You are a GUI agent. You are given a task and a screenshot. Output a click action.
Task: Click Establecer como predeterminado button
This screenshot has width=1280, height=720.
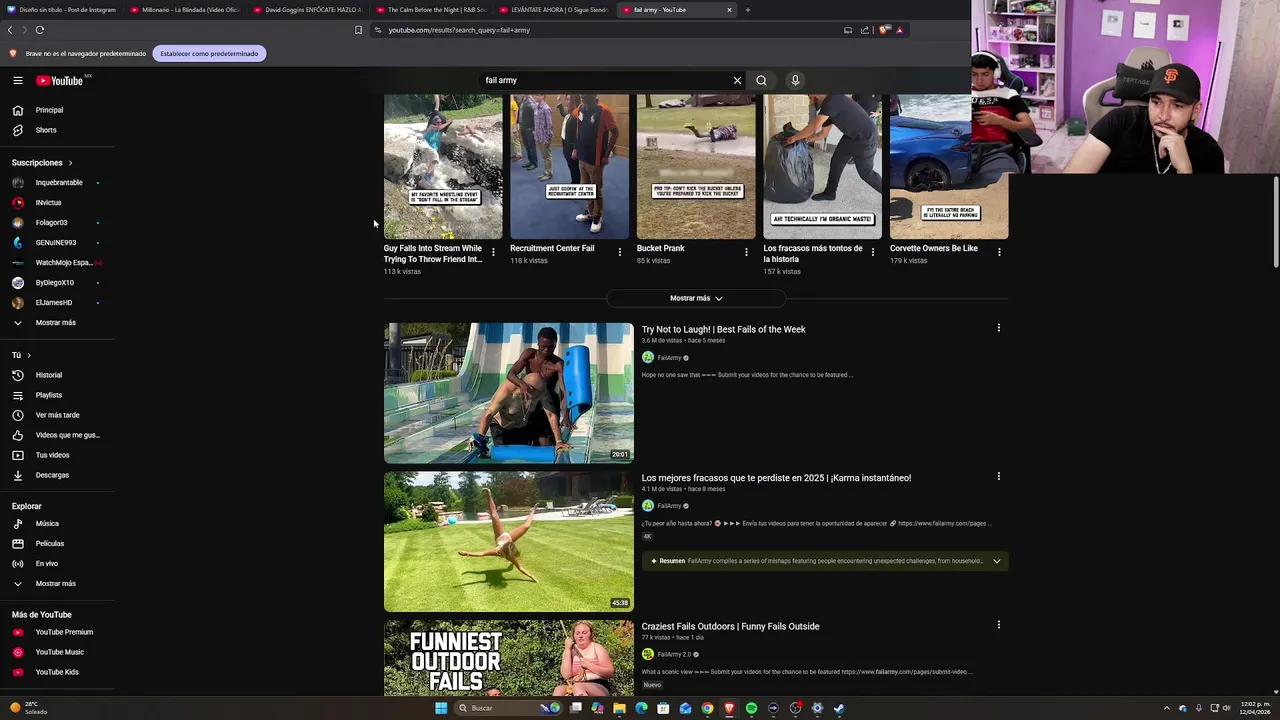[209, 53]
